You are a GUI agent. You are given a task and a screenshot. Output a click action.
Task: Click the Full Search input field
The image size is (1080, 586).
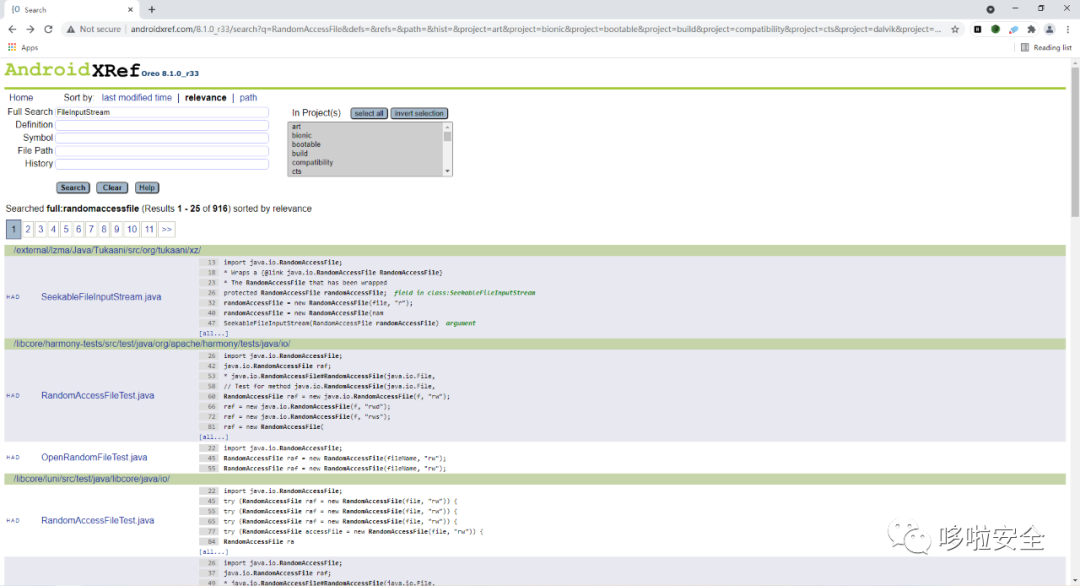[162, 112]
